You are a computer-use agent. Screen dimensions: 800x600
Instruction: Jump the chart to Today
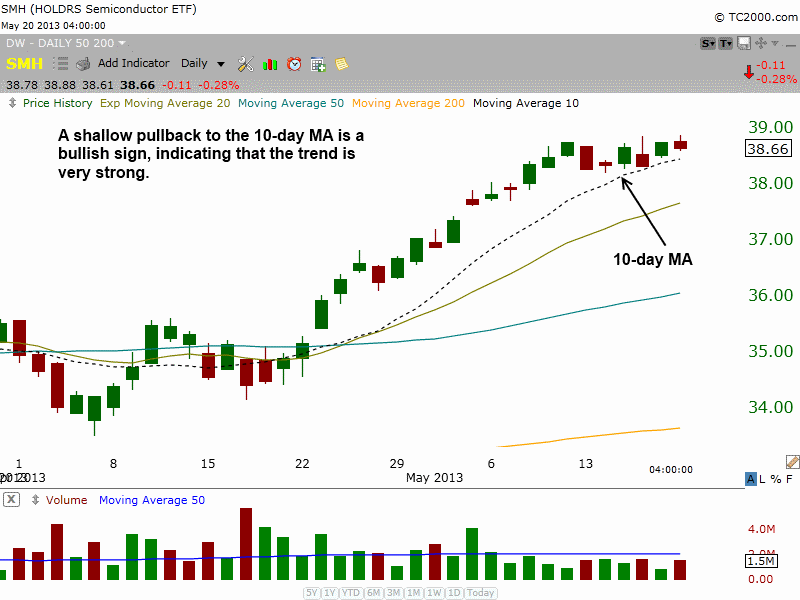(481, 593)
